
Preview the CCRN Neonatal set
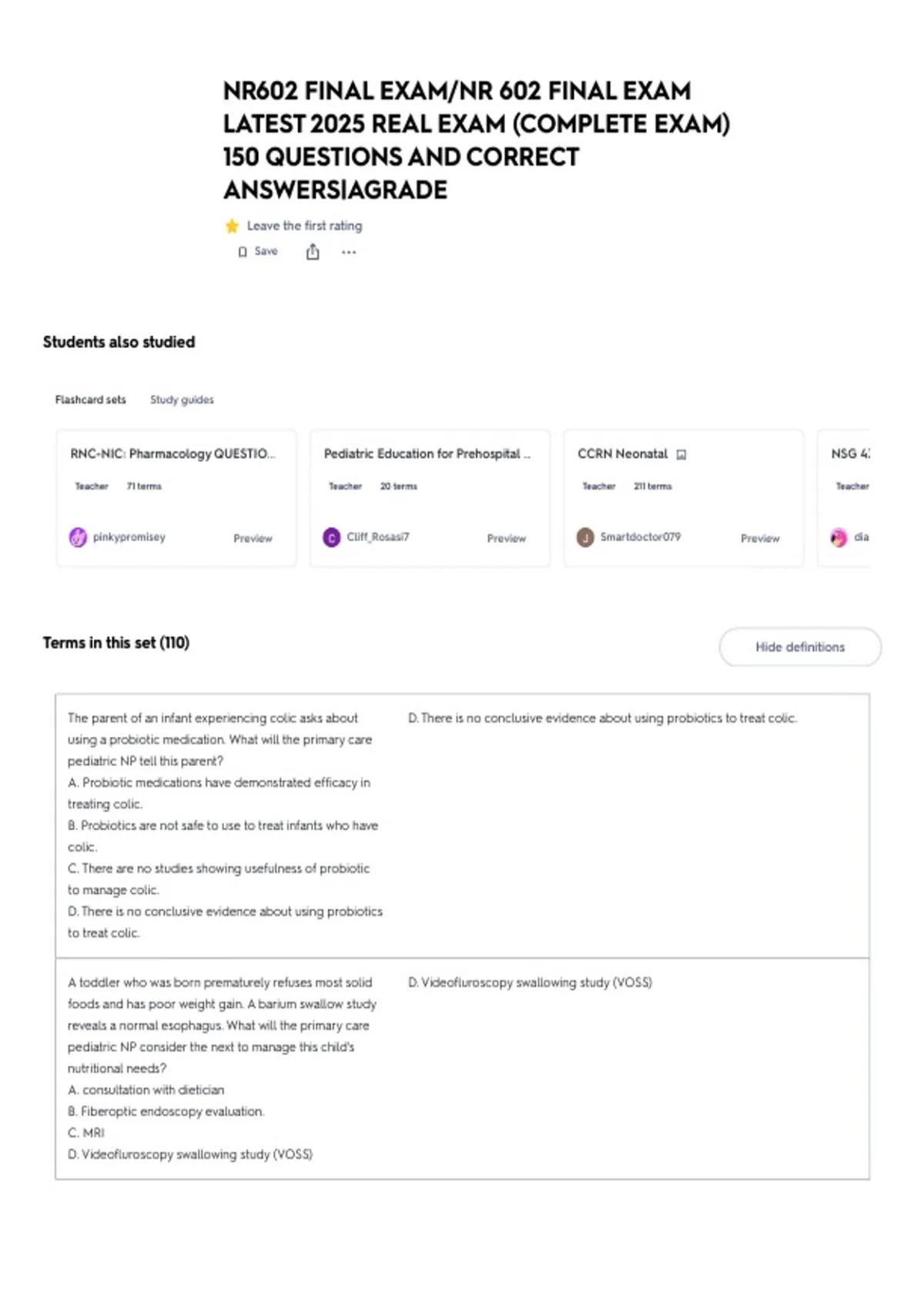760,538
